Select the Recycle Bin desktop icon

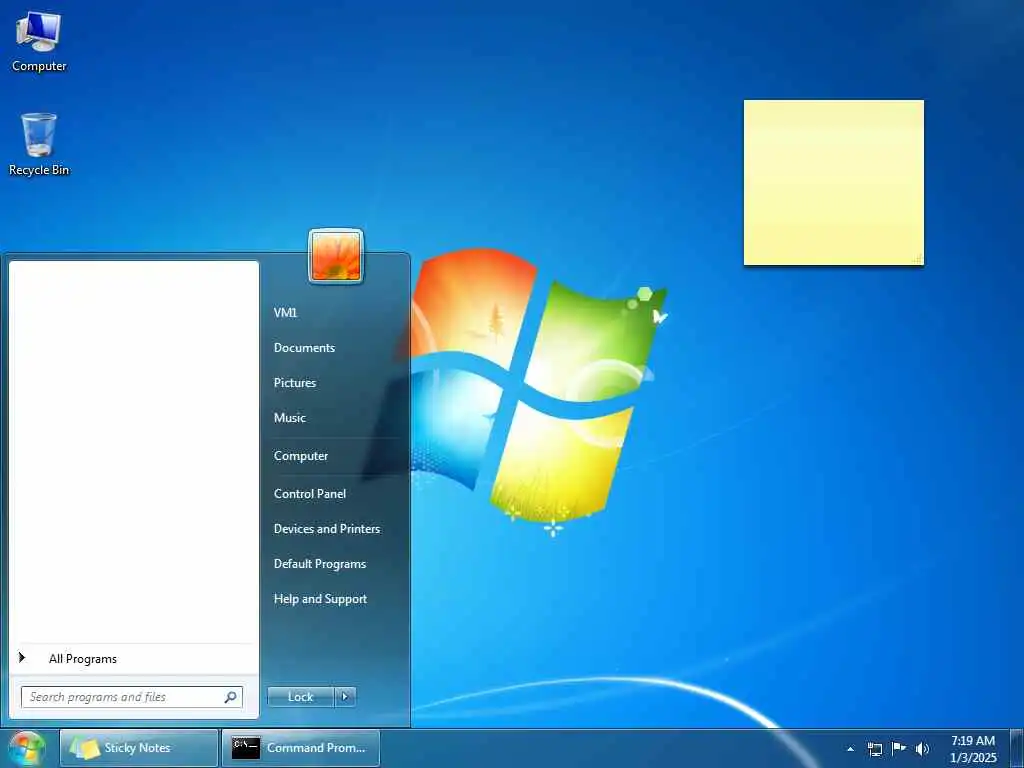tap(39, 144)
